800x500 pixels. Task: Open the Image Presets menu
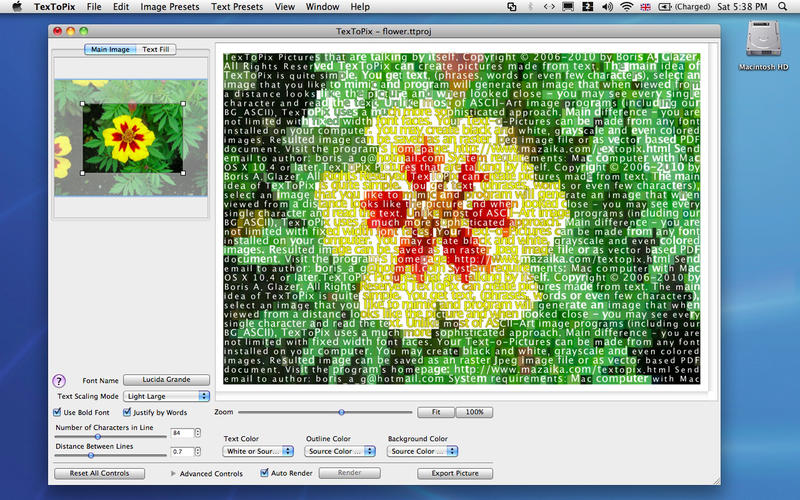pyautogui.click(x=167, y=7)
